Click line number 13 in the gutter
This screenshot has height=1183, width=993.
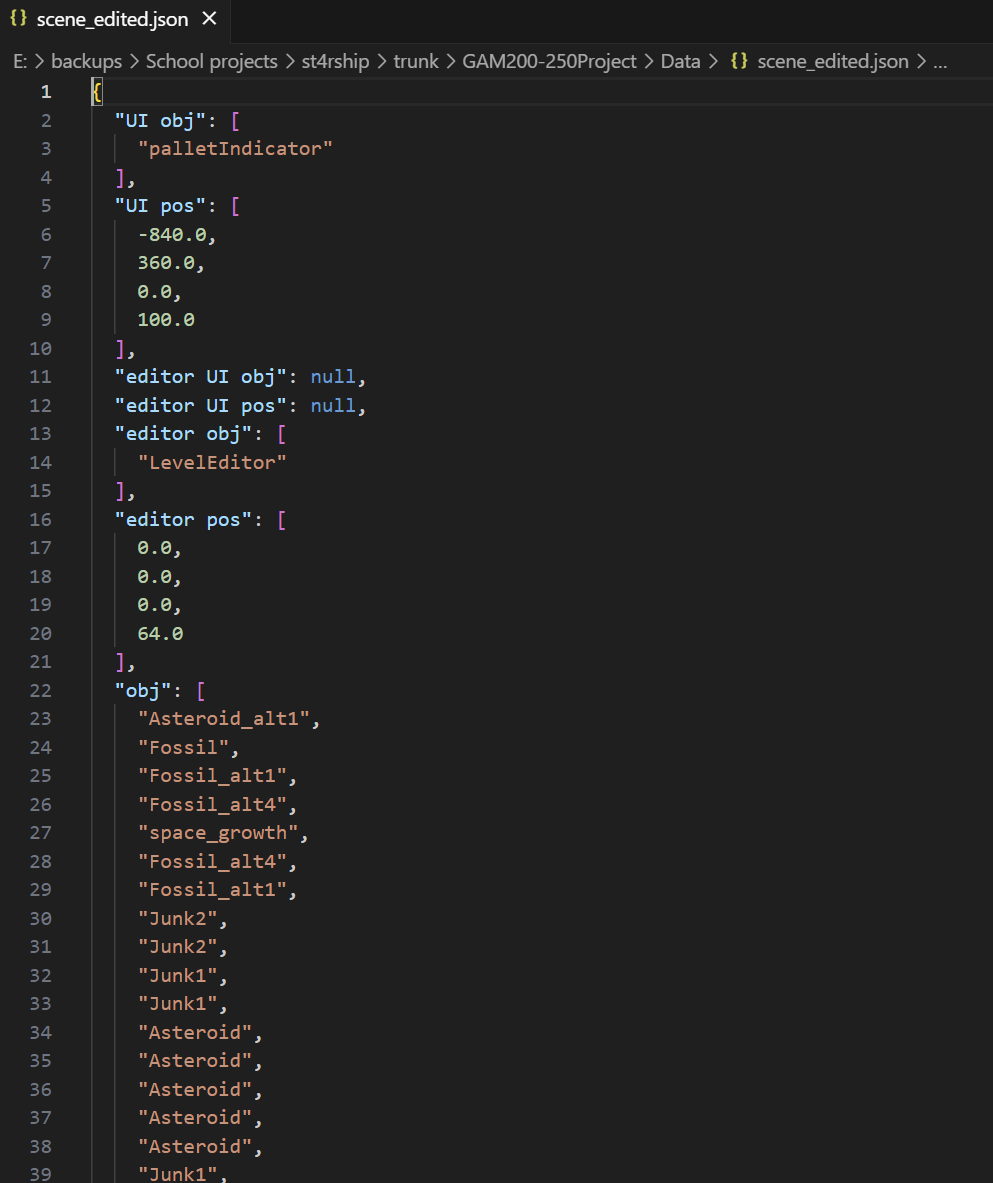coord(40,434)
